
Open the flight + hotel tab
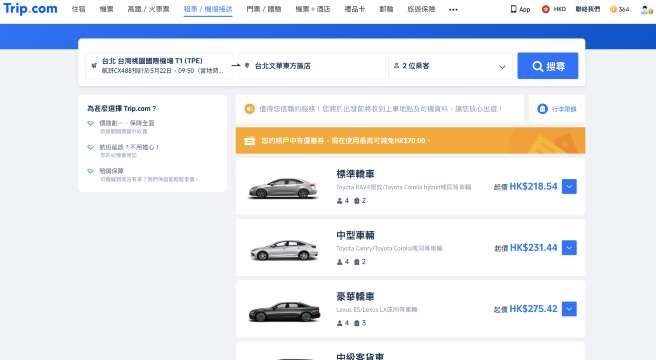click(x=313, y=9)
